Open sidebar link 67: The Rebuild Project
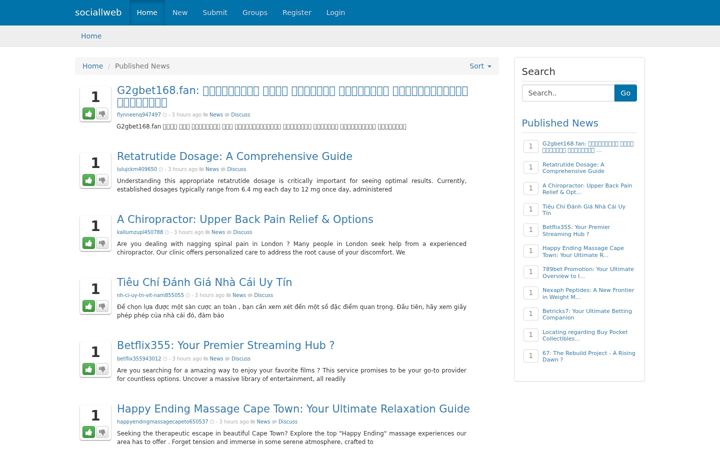This screenshot has height=450, width=720. point(589,356)
